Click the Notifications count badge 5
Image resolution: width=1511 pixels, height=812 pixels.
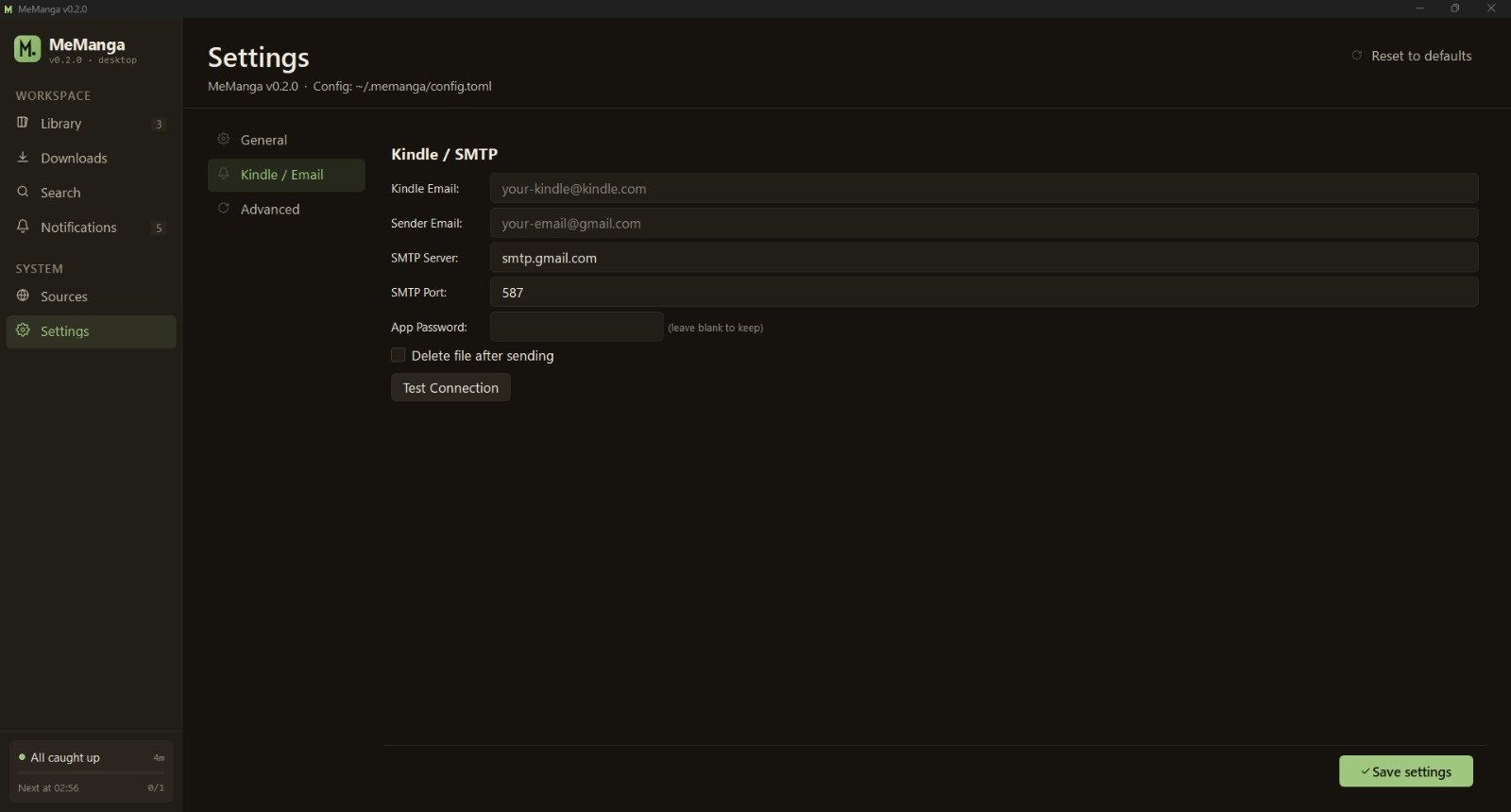tap(159, 228)
